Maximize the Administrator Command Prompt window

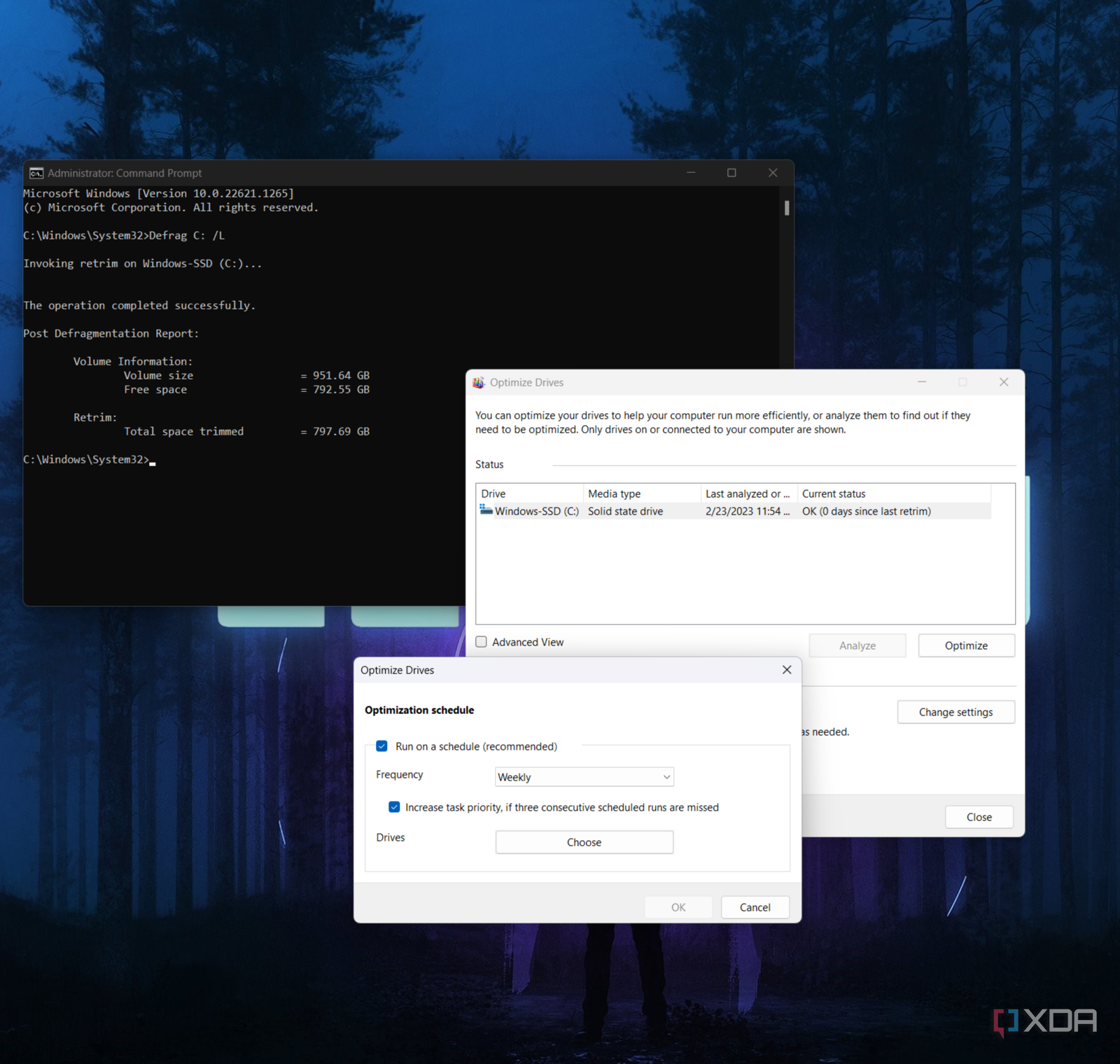click(x=731, y=173)
